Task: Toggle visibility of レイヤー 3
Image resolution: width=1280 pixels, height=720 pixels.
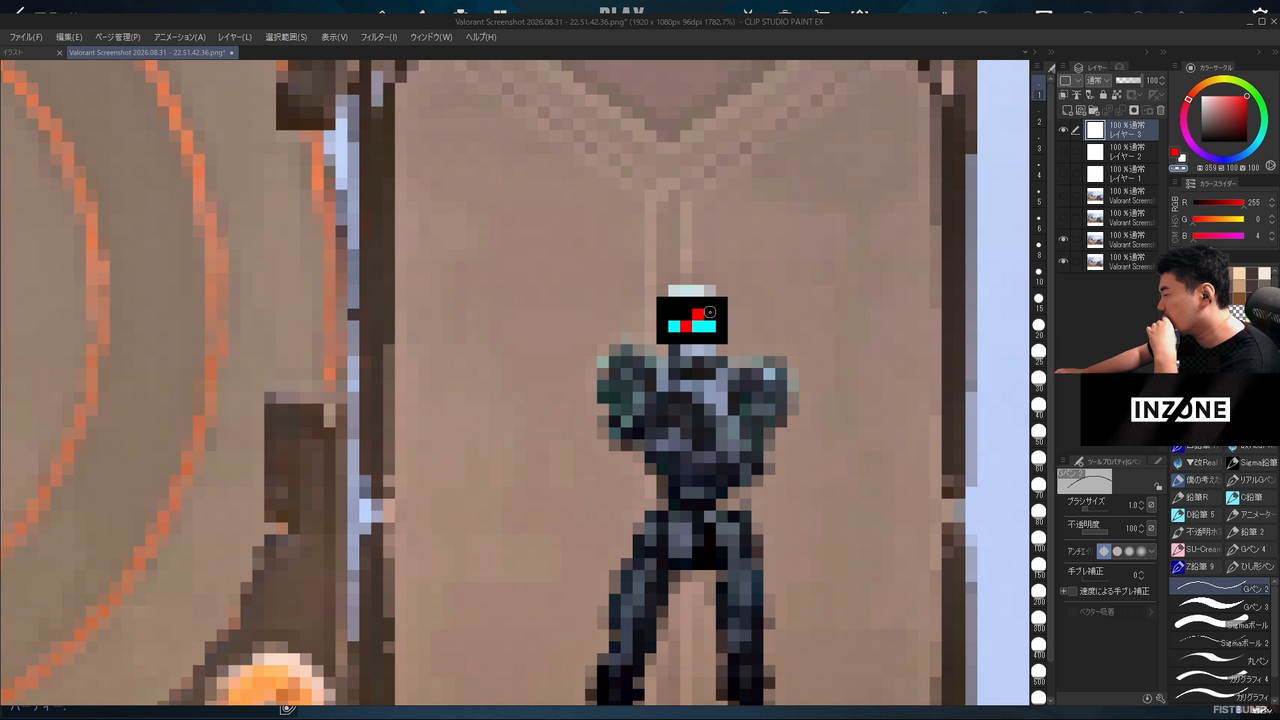Action: (1063, 130)
